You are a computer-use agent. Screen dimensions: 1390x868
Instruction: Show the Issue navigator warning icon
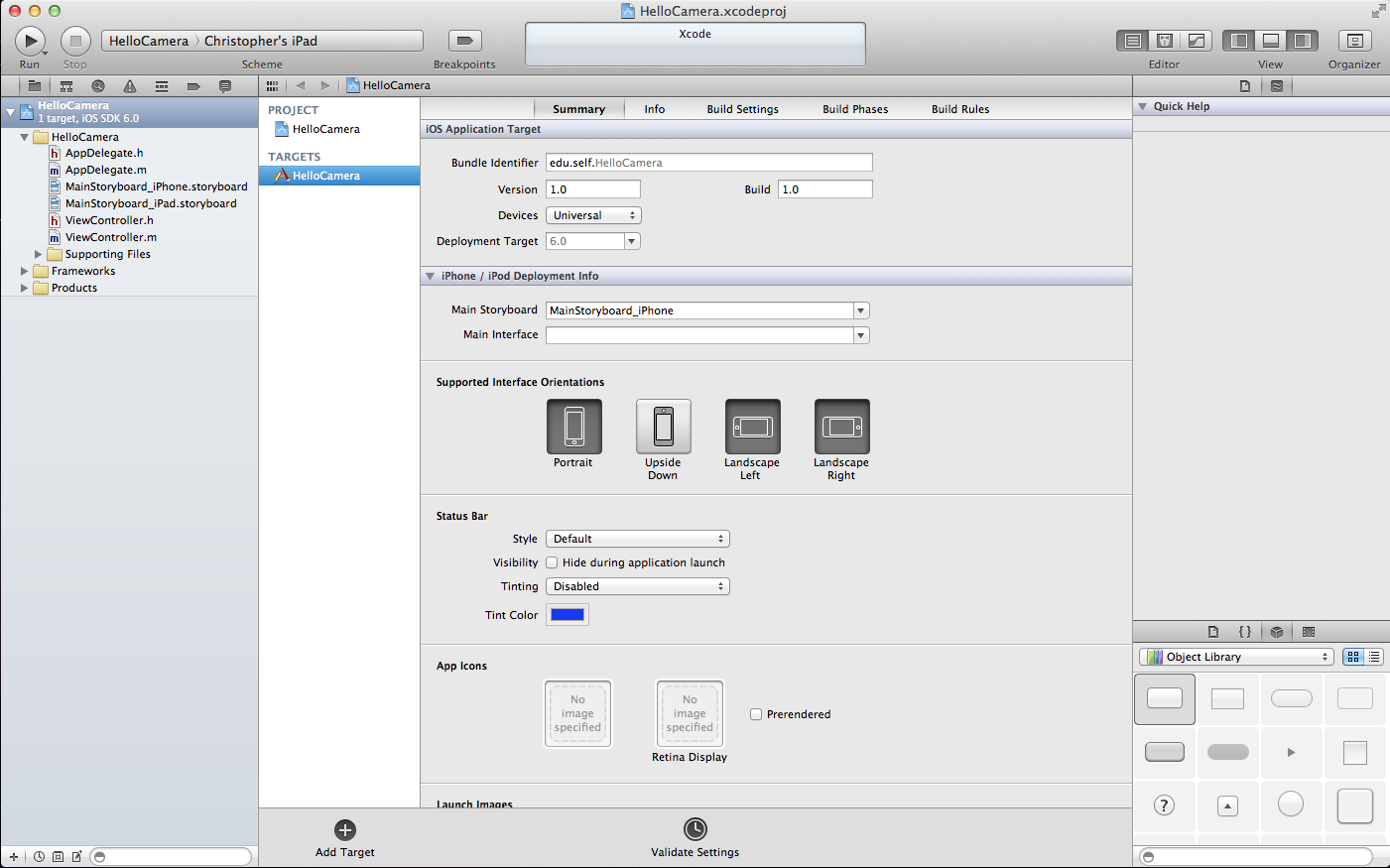(130, 86)
